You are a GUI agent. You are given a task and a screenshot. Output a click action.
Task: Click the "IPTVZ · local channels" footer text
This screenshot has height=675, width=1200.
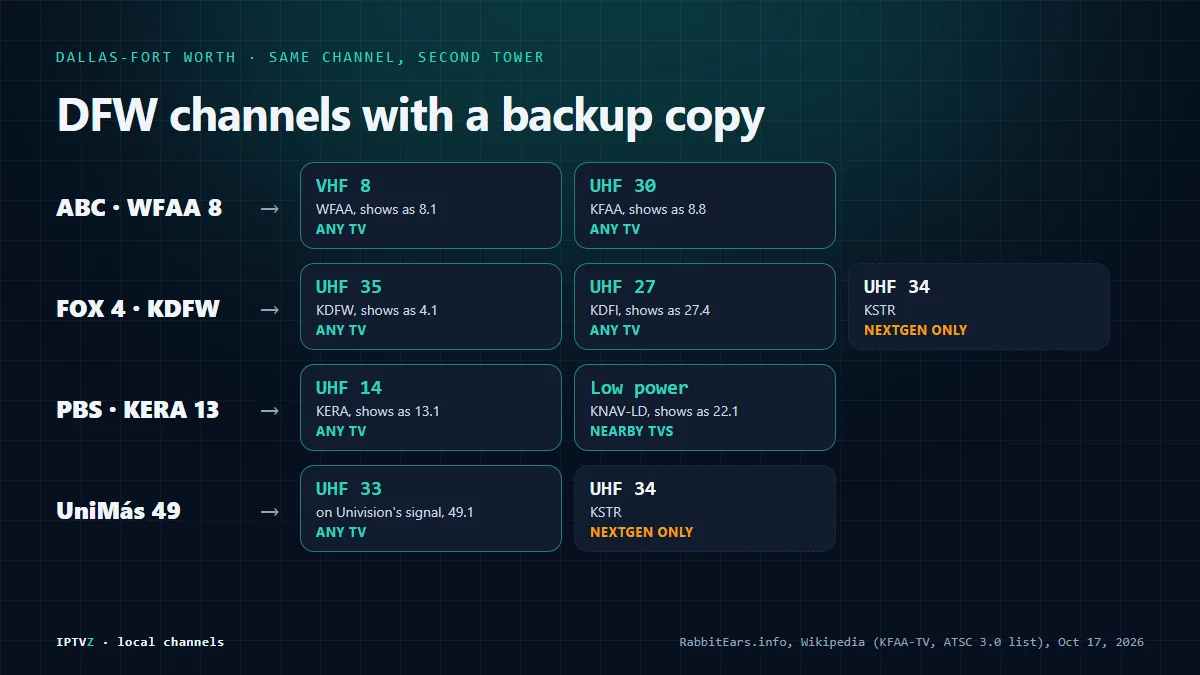(140, 642)
